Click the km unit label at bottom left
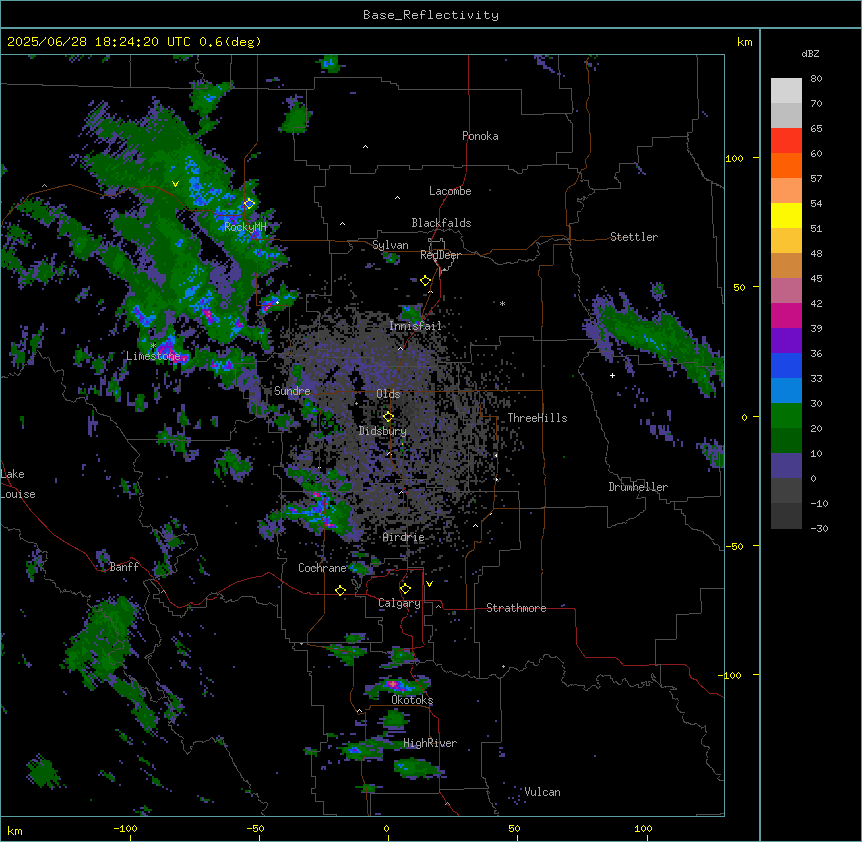 [x=15, y=830]
